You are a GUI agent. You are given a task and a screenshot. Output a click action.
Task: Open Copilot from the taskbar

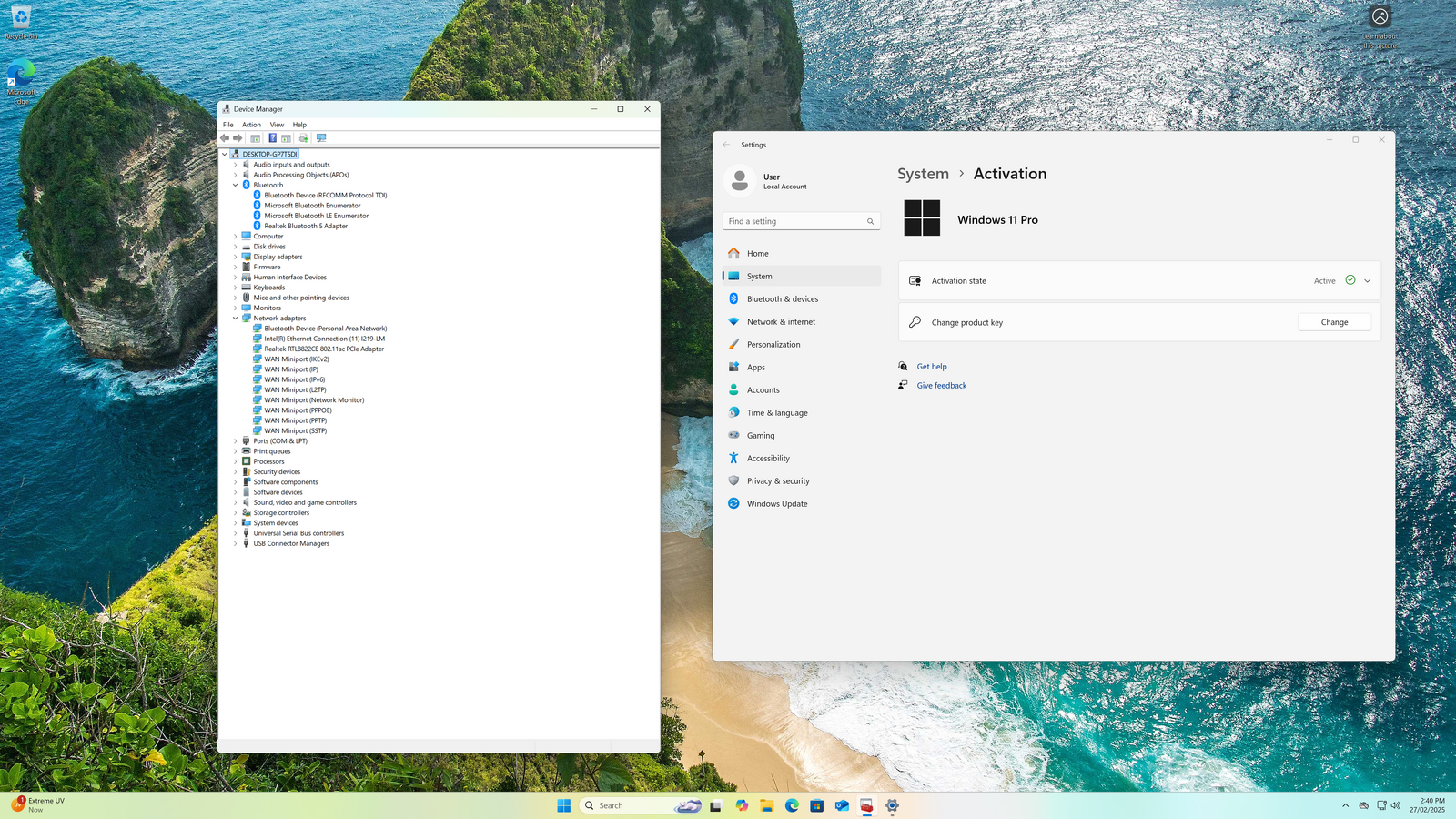click(x=743, y=805)
